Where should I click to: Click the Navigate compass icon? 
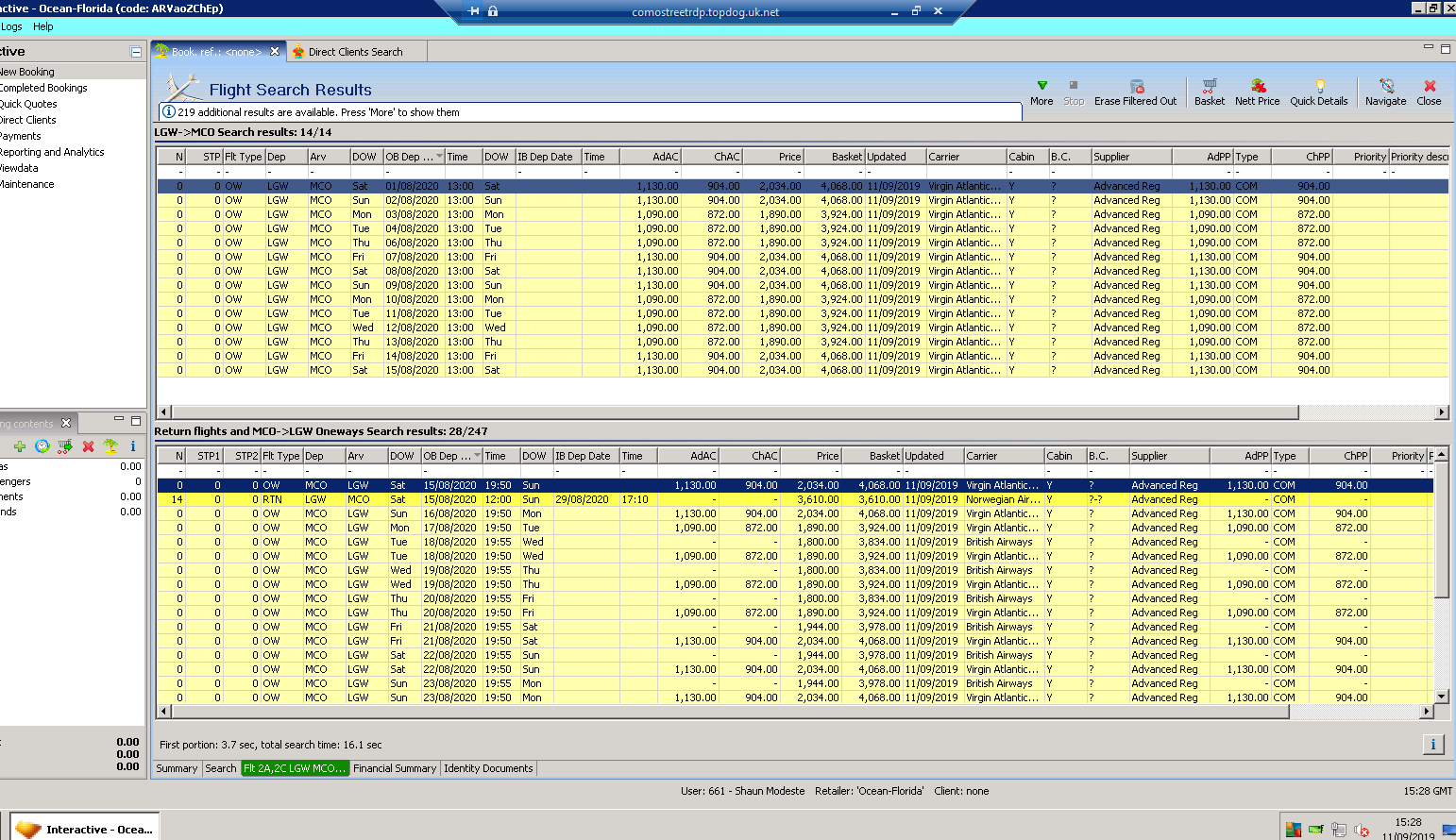tap(1385, 86)
